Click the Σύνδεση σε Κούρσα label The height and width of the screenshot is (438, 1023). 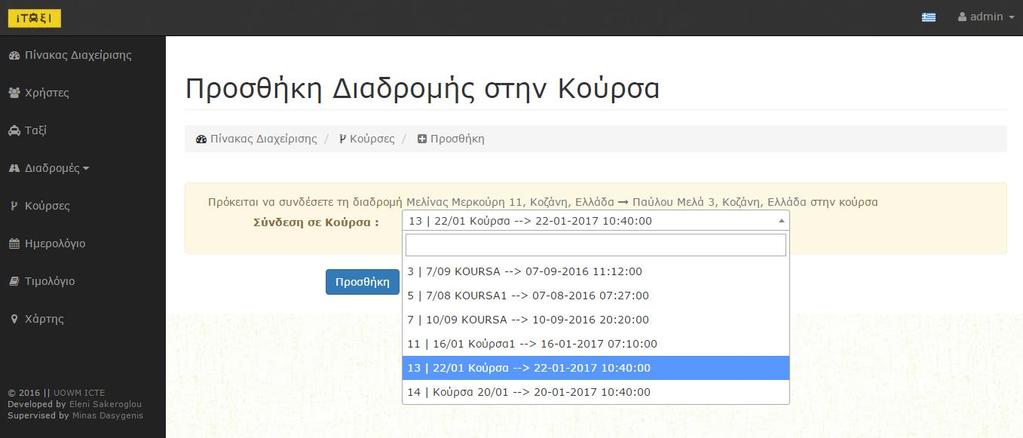pos(316,222)
